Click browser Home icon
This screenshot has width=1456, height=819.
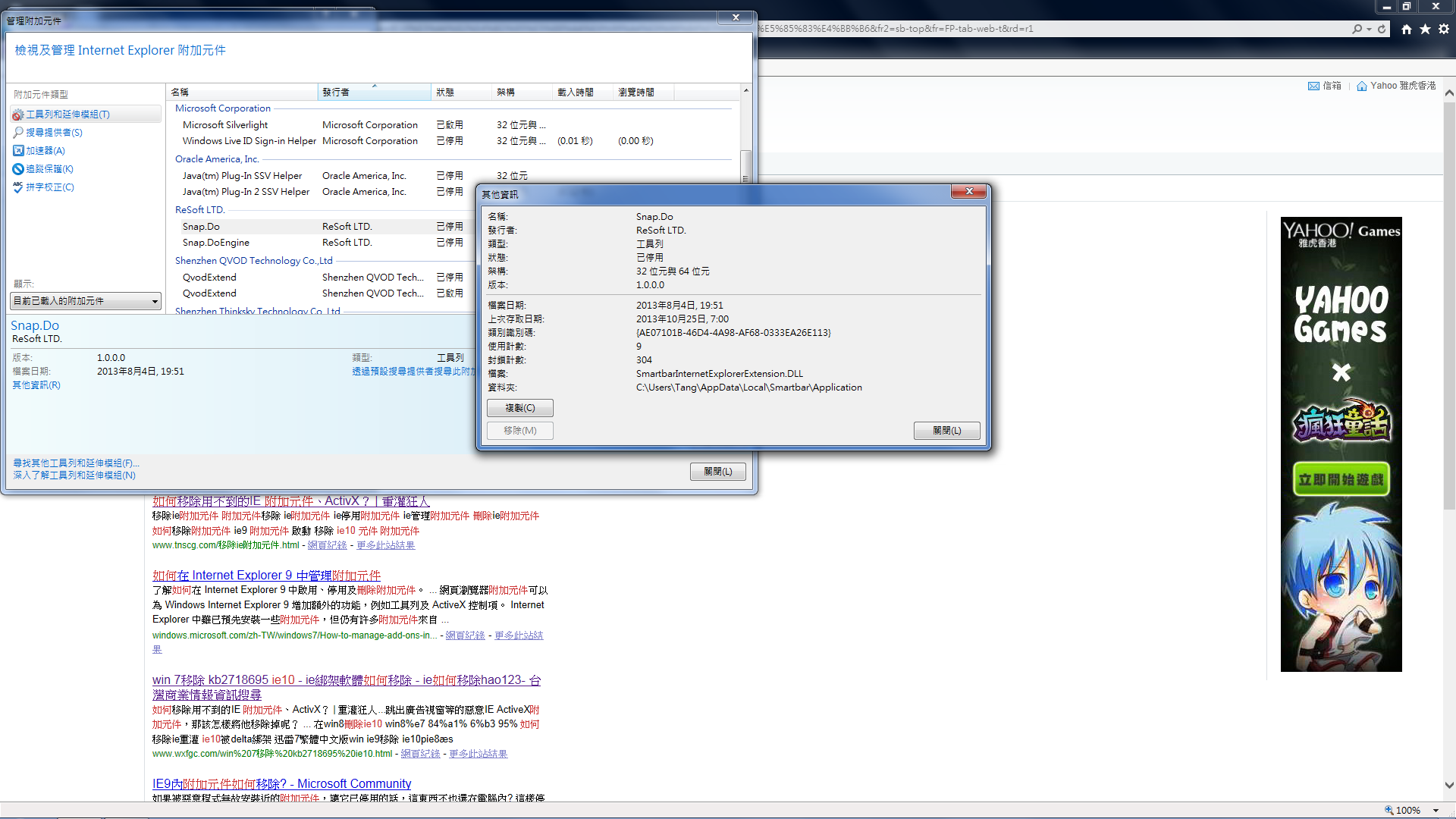pyautogui.click(x=1407, y=29)
